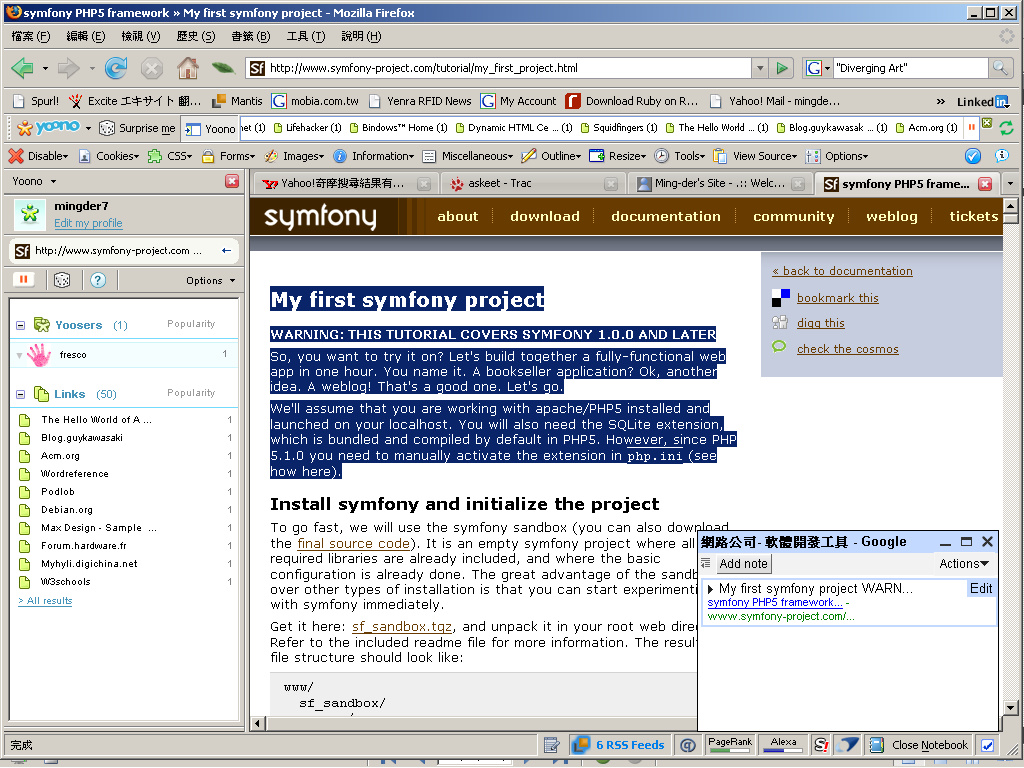Open the address bar history dropdown
Viewport: 1024px width, 768px height.
[x=760, y=68]
